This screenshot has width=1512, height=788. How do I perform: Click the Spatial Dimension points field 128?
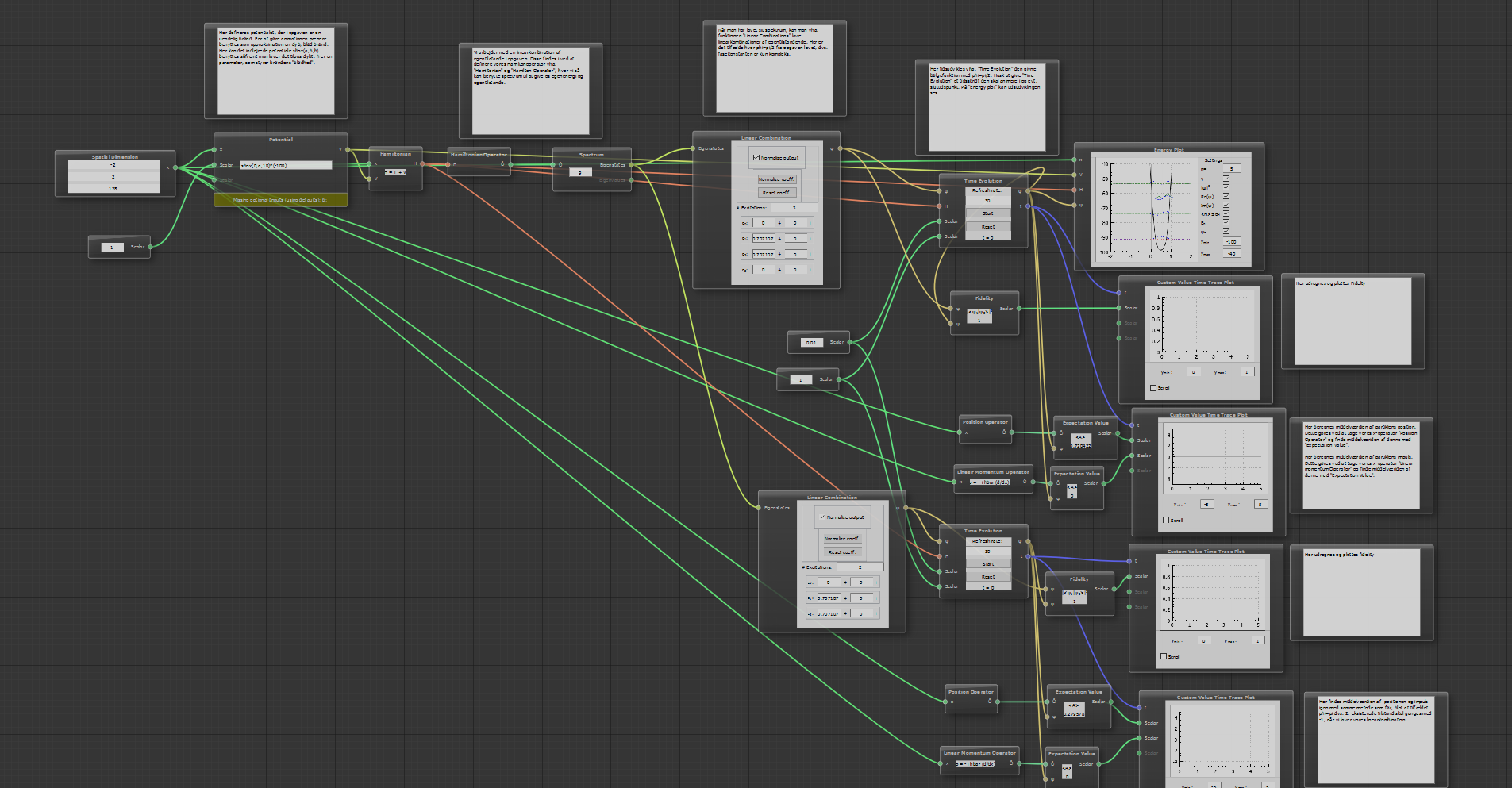(113, 189)
